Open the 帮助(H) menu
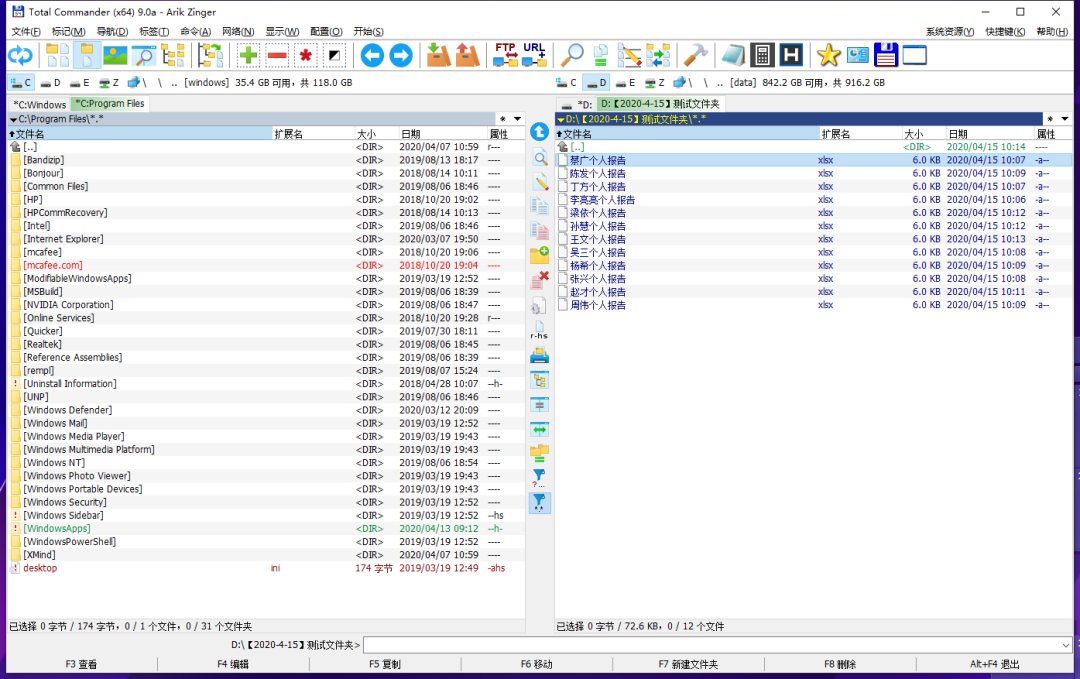1080x679 pixels. [1052, 32]
